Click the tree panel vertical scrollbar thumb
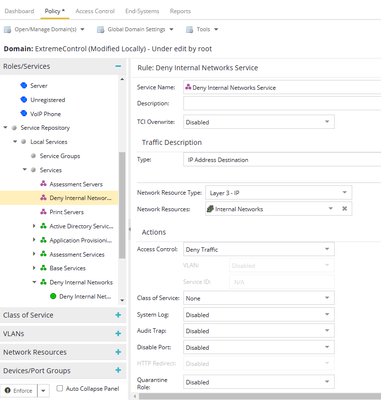The width and height of the screenshot is (381, 400). (x=122, y=205)
